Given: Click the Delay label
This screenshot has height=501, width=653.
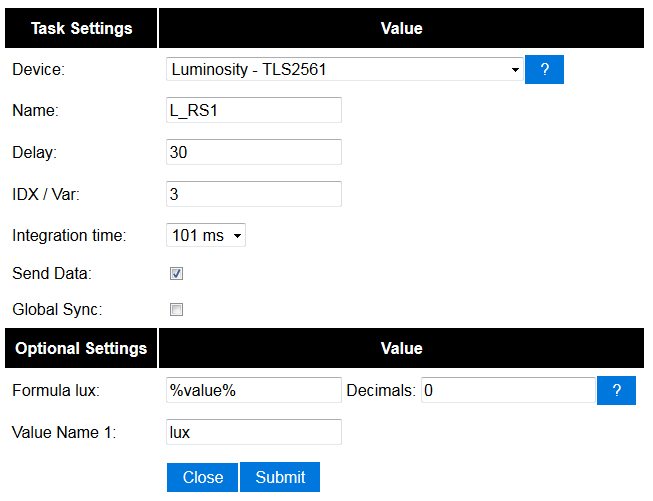Looking at the screenshot, I should 34,152.
